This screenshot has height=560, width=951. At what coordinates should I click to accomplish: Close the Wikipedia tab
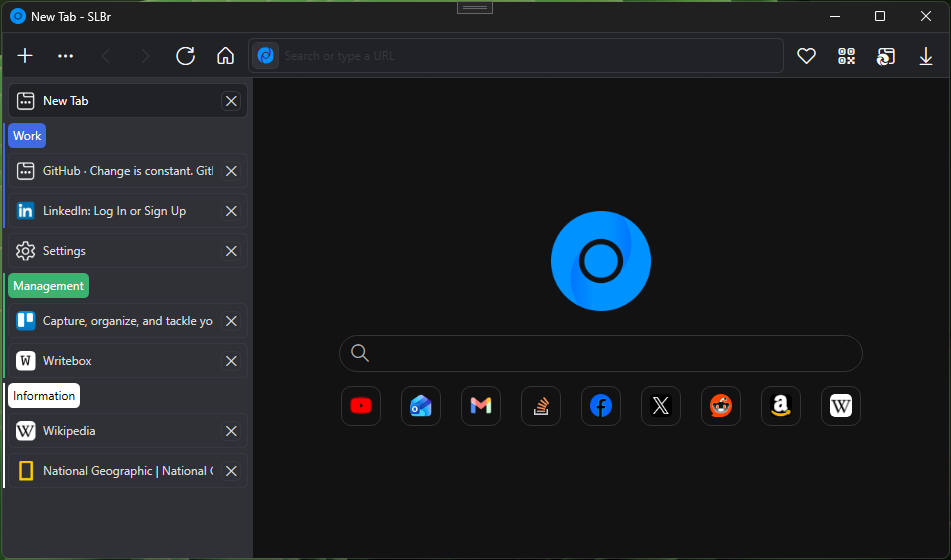coord(231,431)
